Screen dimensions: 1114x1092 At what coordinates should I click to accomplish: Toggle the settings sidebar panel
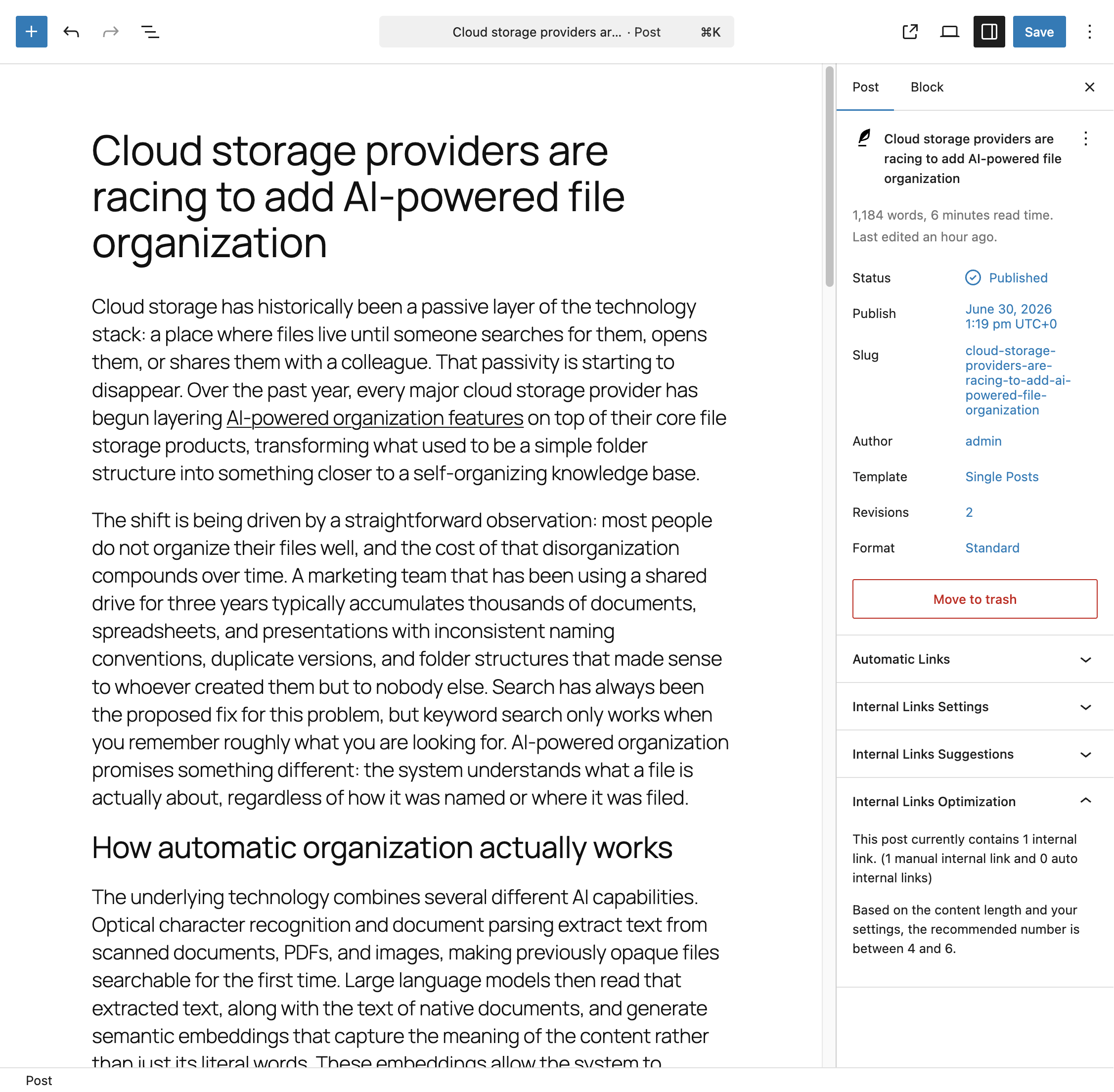(989, 32)
